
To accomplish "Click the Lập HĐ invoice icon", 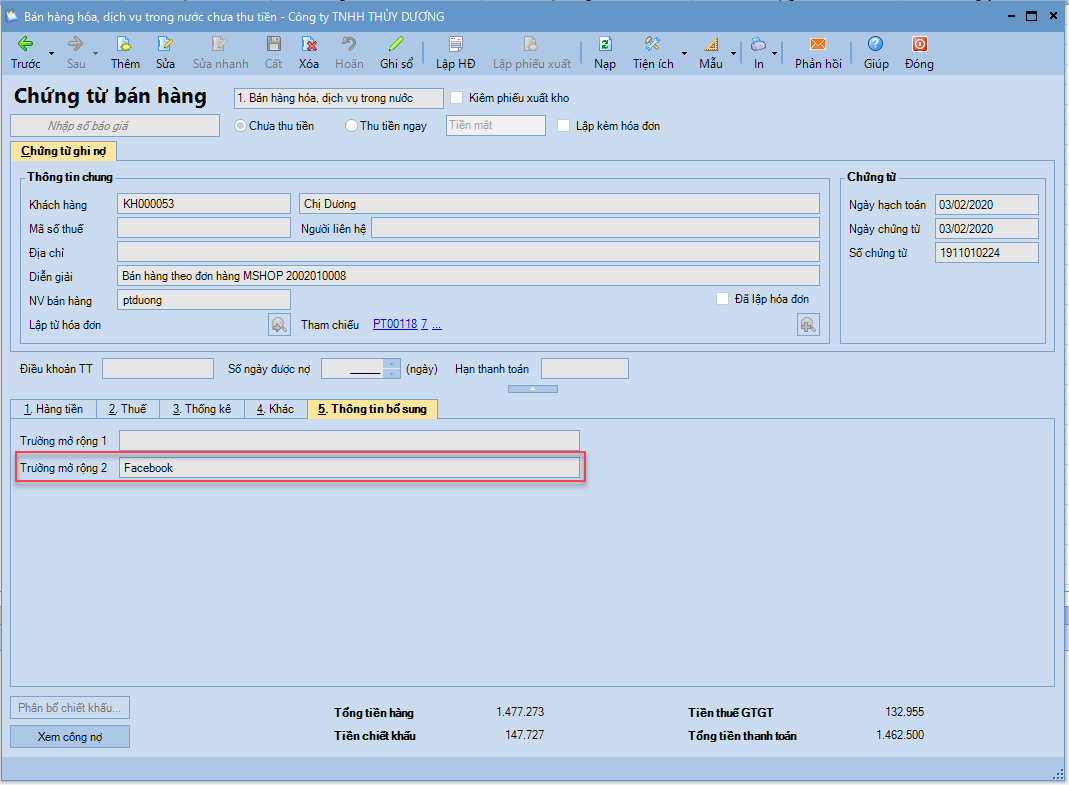I will tap(456, 44).
